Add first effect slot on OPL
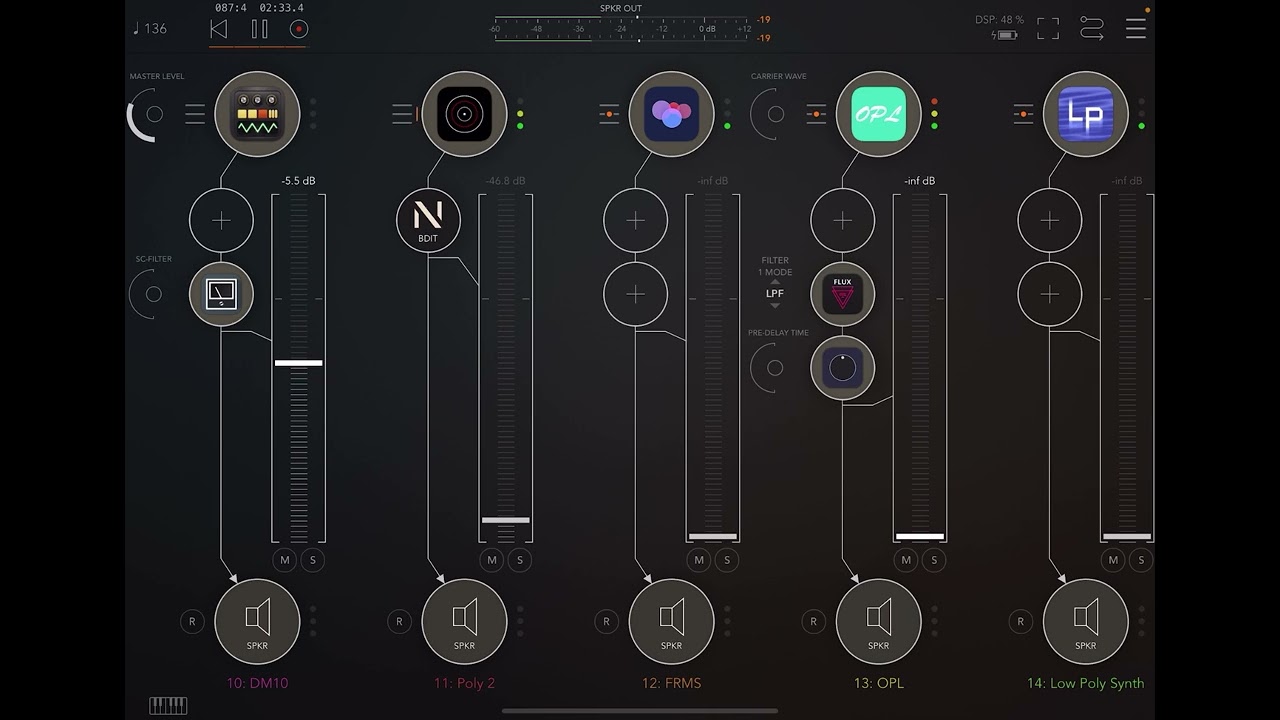This screenshot has width=1280, height=720. pyautogui.click(x=842, y=221)
